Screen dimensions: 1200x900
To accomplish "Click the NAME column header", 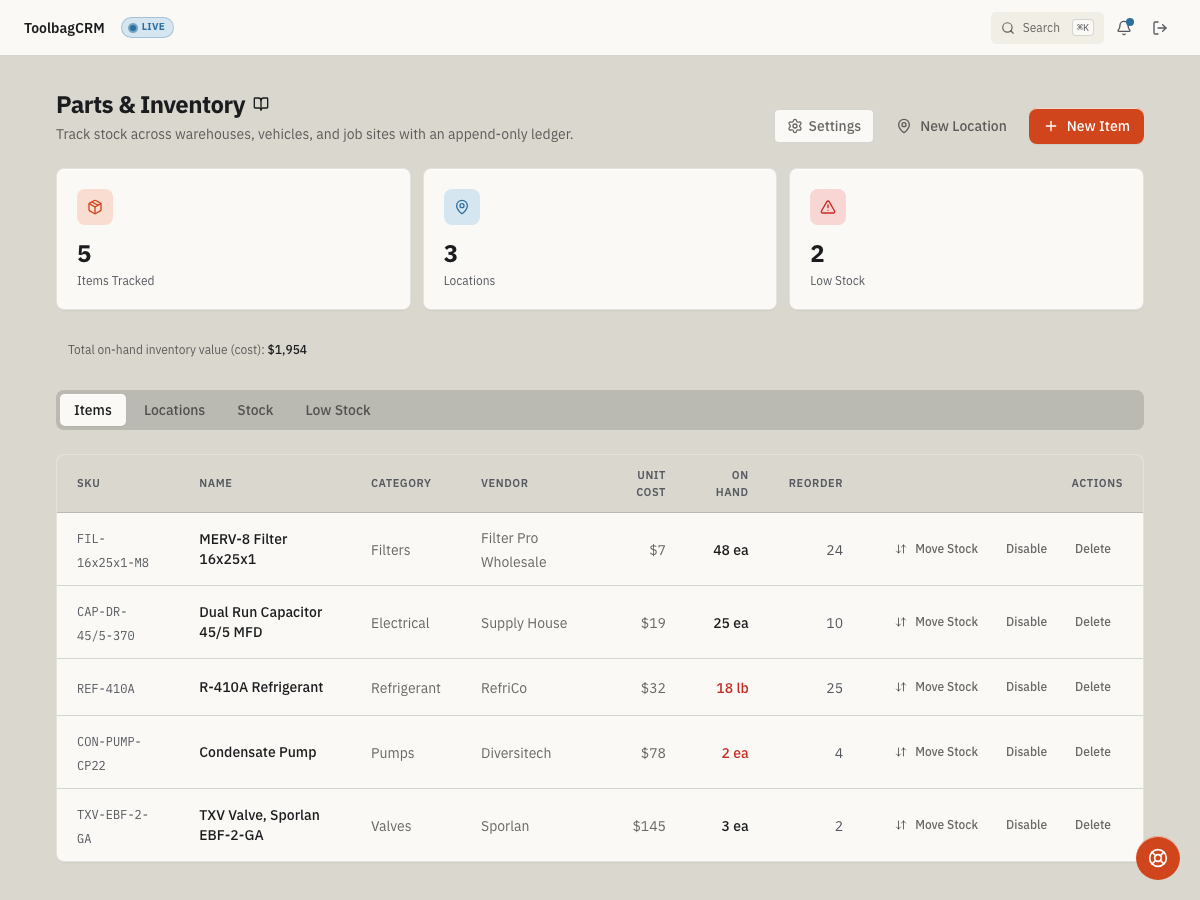I will (x=215, y=483).
